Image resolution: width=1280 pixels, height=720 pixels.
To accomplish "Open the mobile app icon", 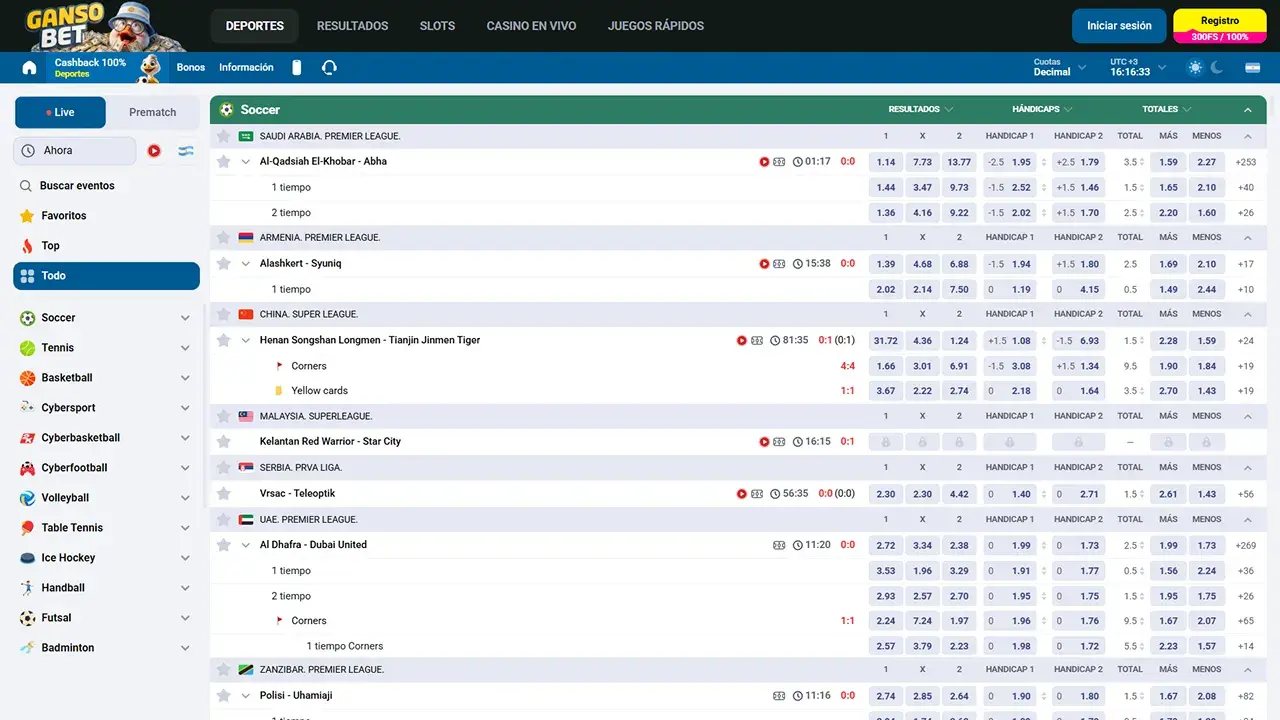I will pos(296,68).
